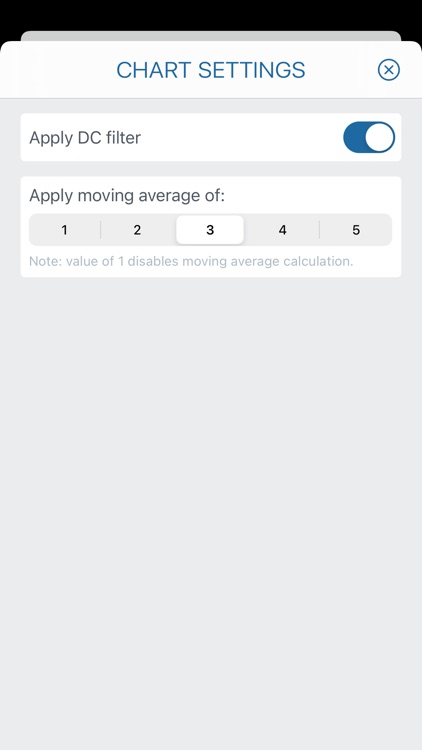Tap the background sheet edge behind modal
Viewport: 422px width, 750px height.
[211, 36]
